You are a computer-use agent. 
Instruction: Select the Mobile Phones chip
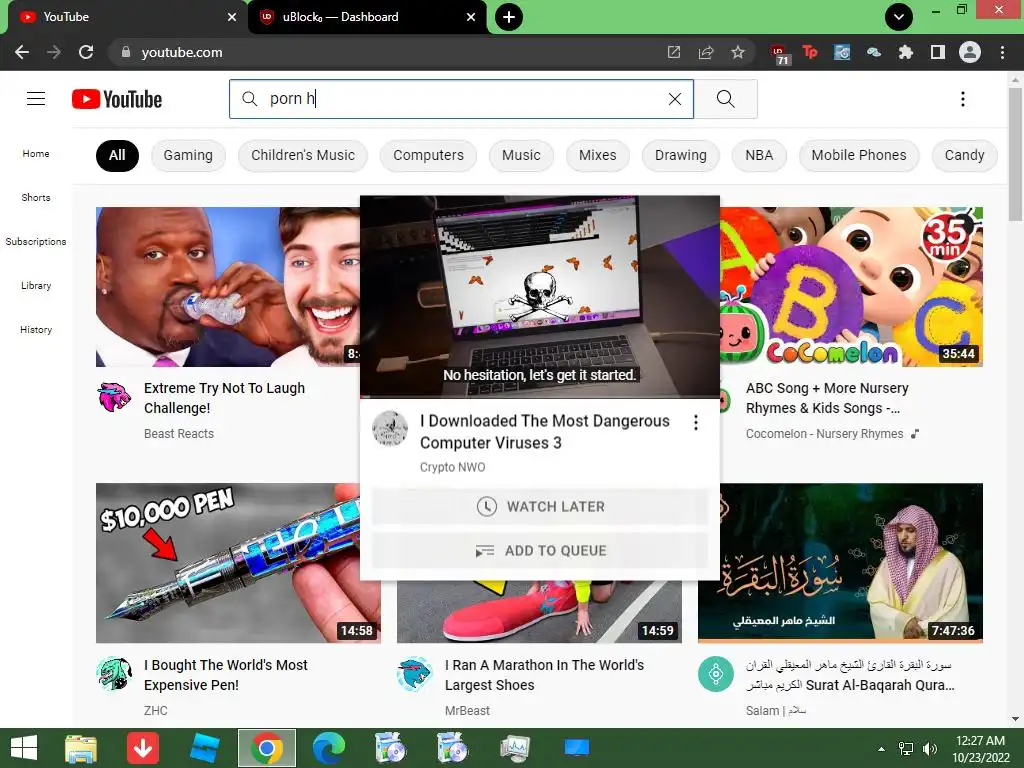tap(859, 155)
